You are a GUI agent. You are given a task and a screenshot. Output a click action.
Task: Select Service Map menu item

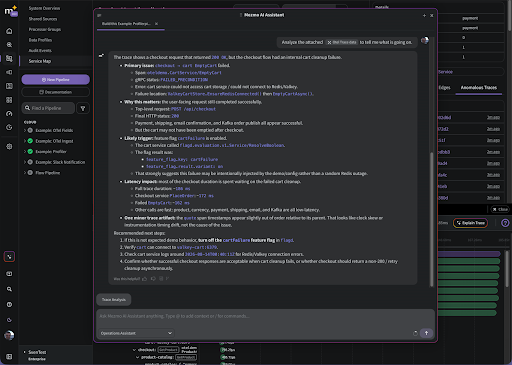[x=40, y=61]
